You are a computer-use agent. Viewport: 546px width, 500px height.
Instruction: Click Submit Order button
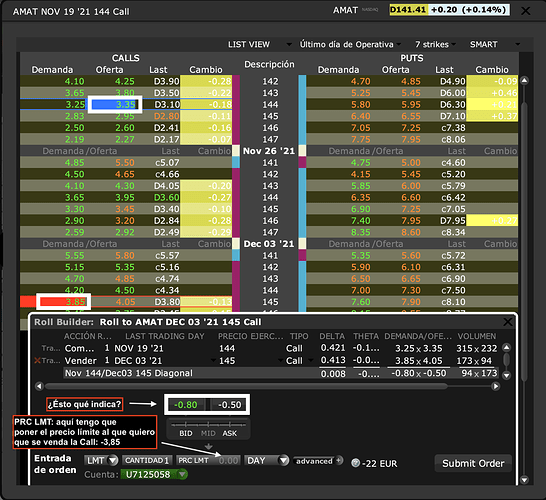pyautogui.click(x=473, y=463)
